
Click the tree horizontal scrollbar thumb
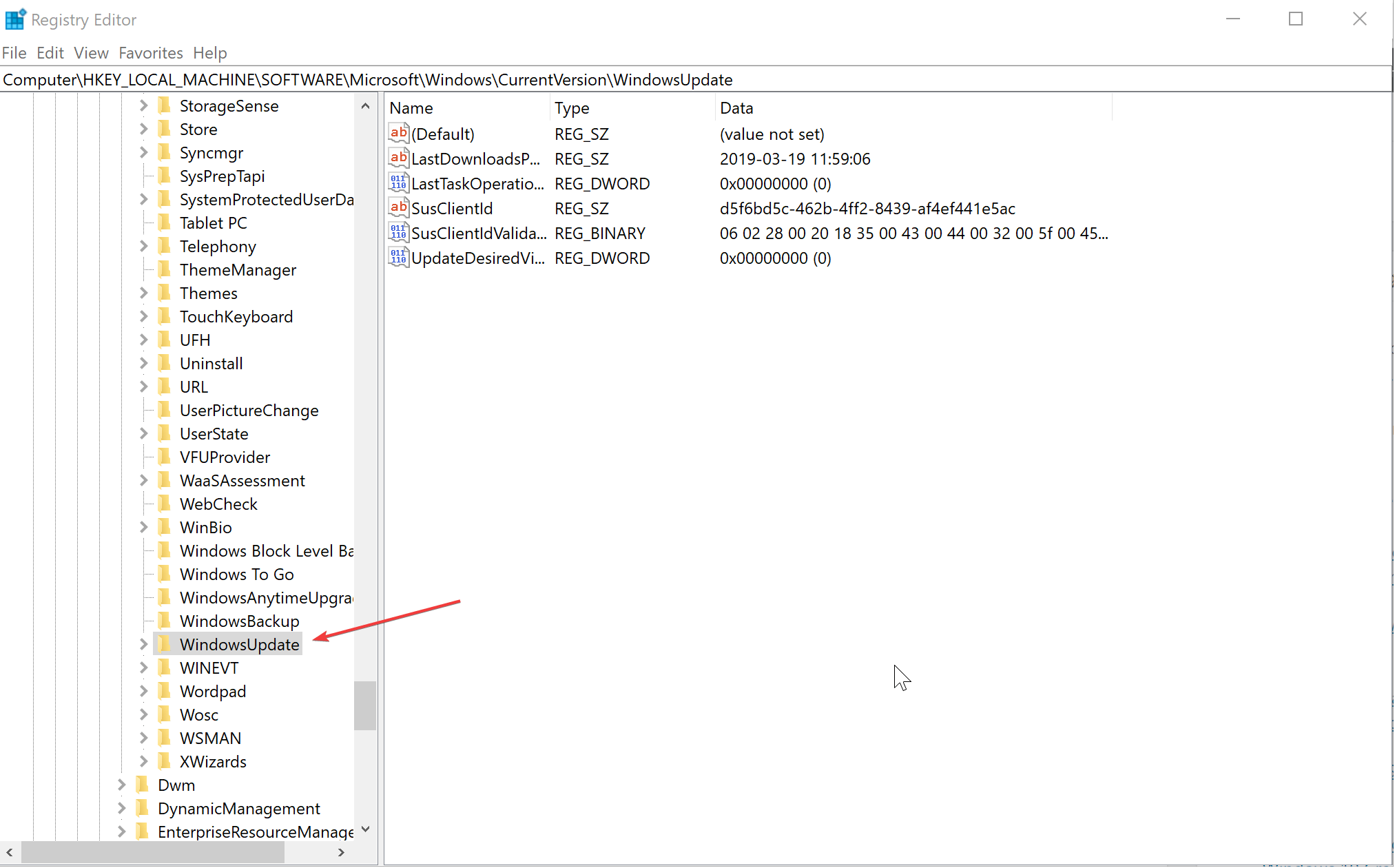coord(153,852)
